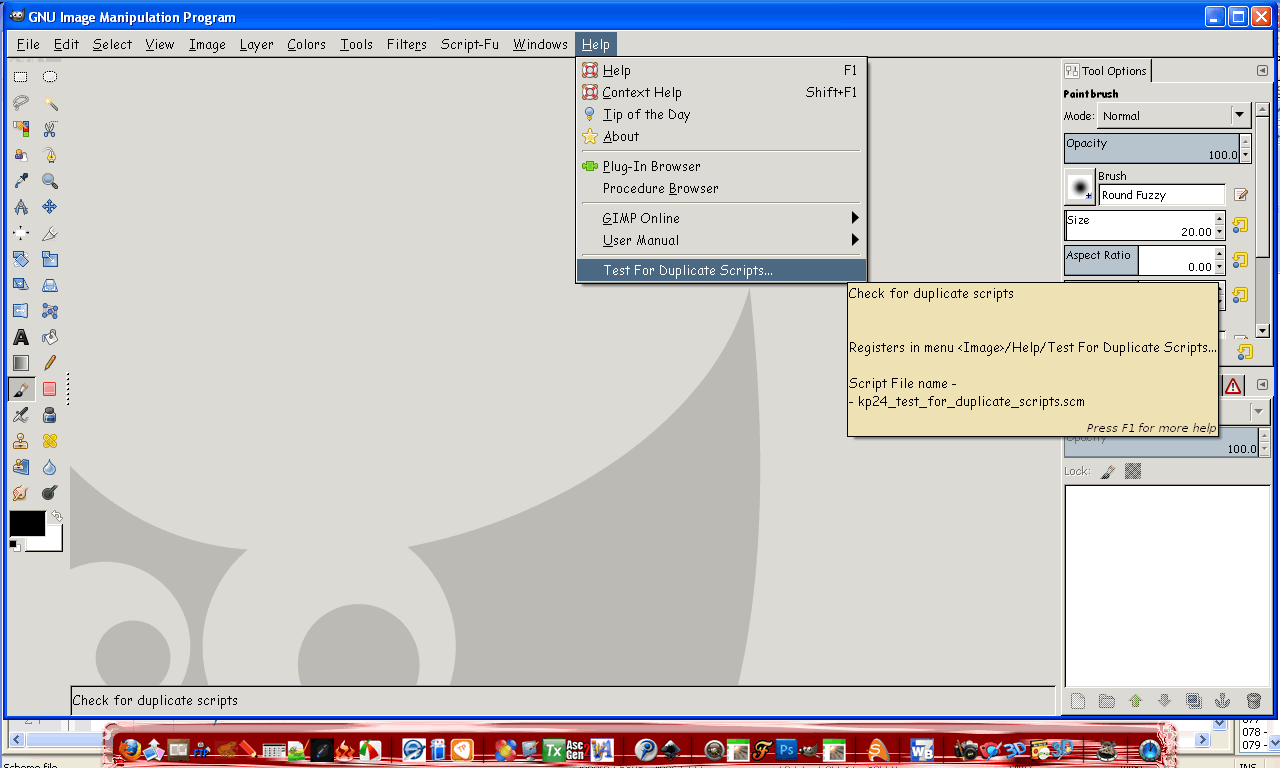Delete layer using the trash icon
This screenshot has height=768, width=1280.
(x=1253, y=701)
